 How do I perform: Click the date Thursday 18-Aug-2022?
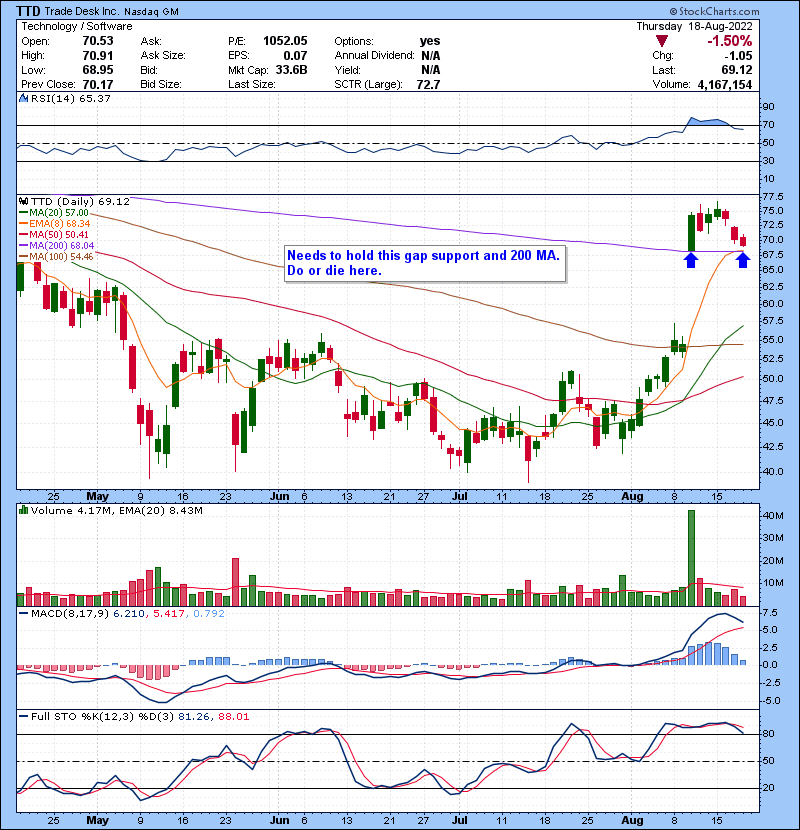[x=694, y=26]
